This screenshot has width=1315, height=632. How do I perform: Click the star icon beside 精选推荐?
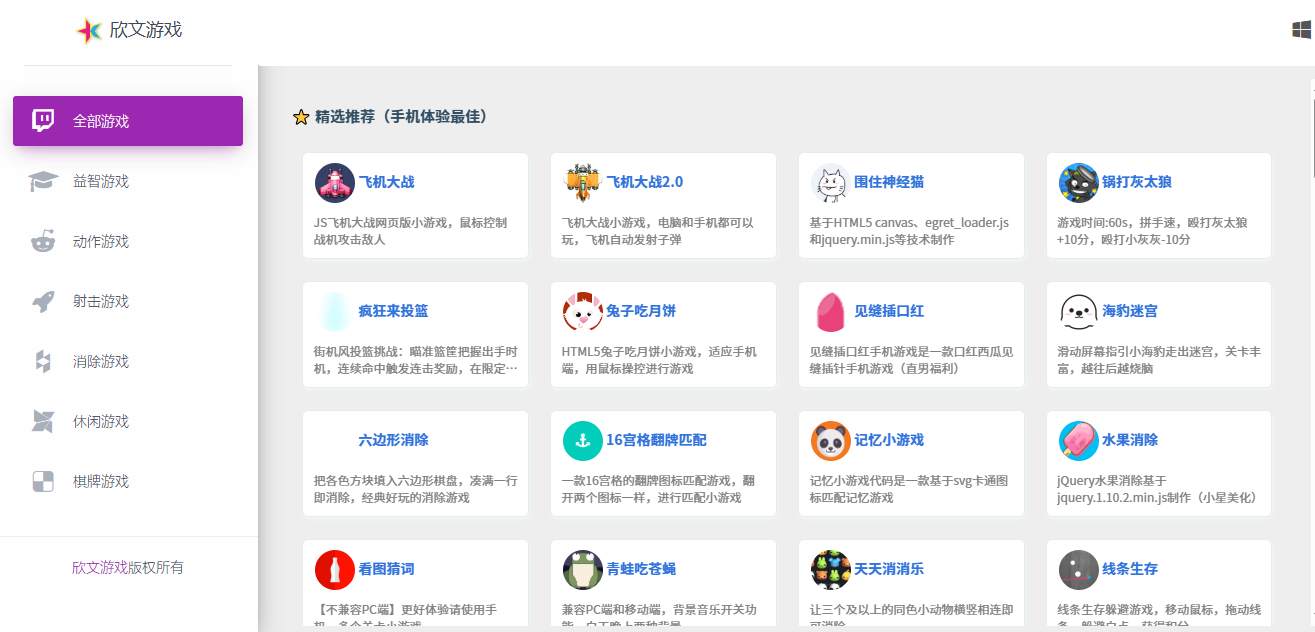(x=301, y=117)
